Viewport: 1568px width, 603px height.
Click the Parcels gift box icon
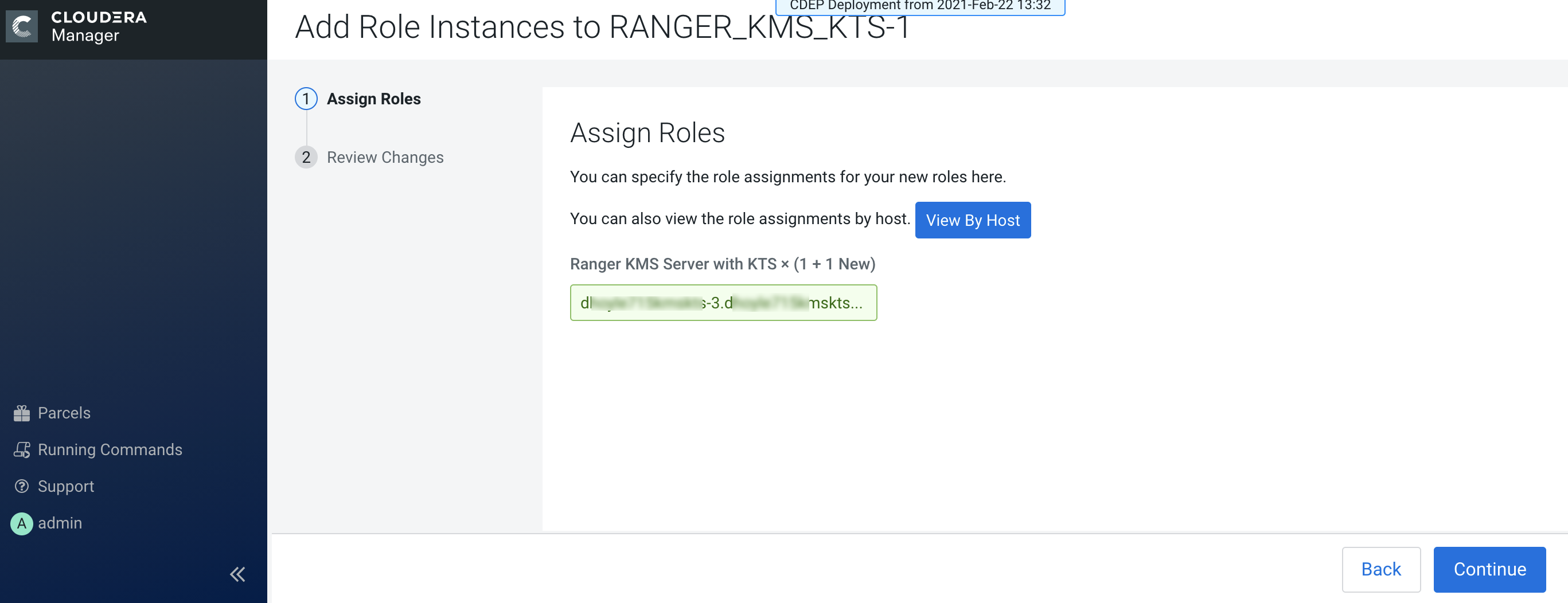[x=22, y=413]
